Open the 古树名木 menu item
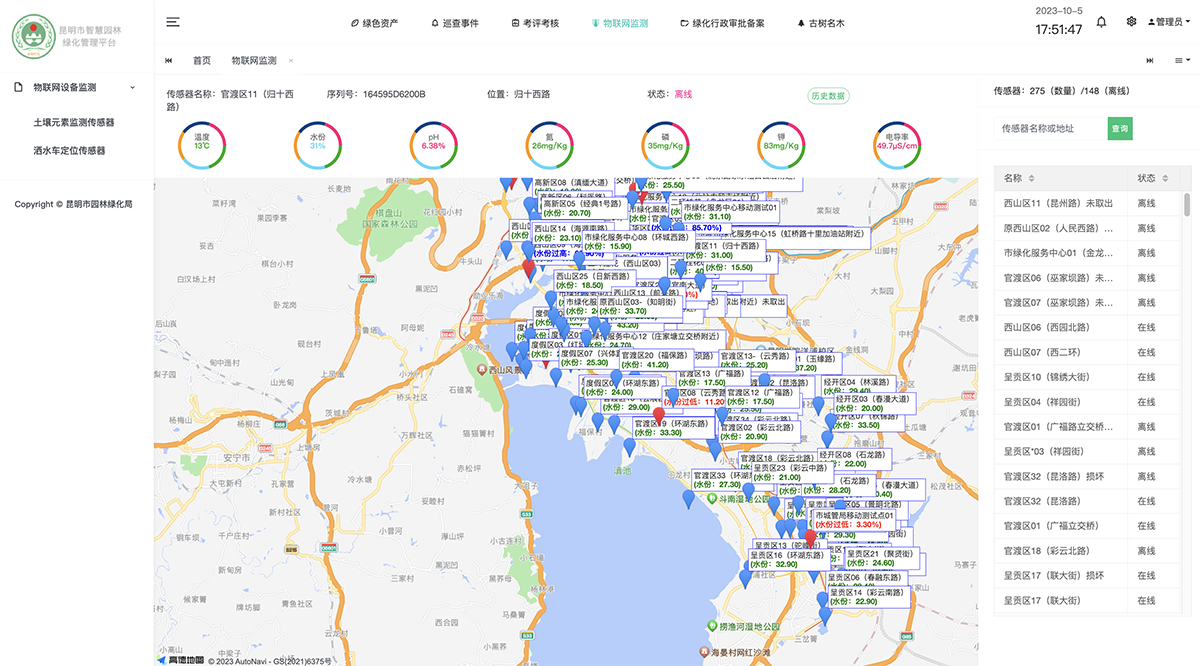1200x666 pixels. (821, 22)
